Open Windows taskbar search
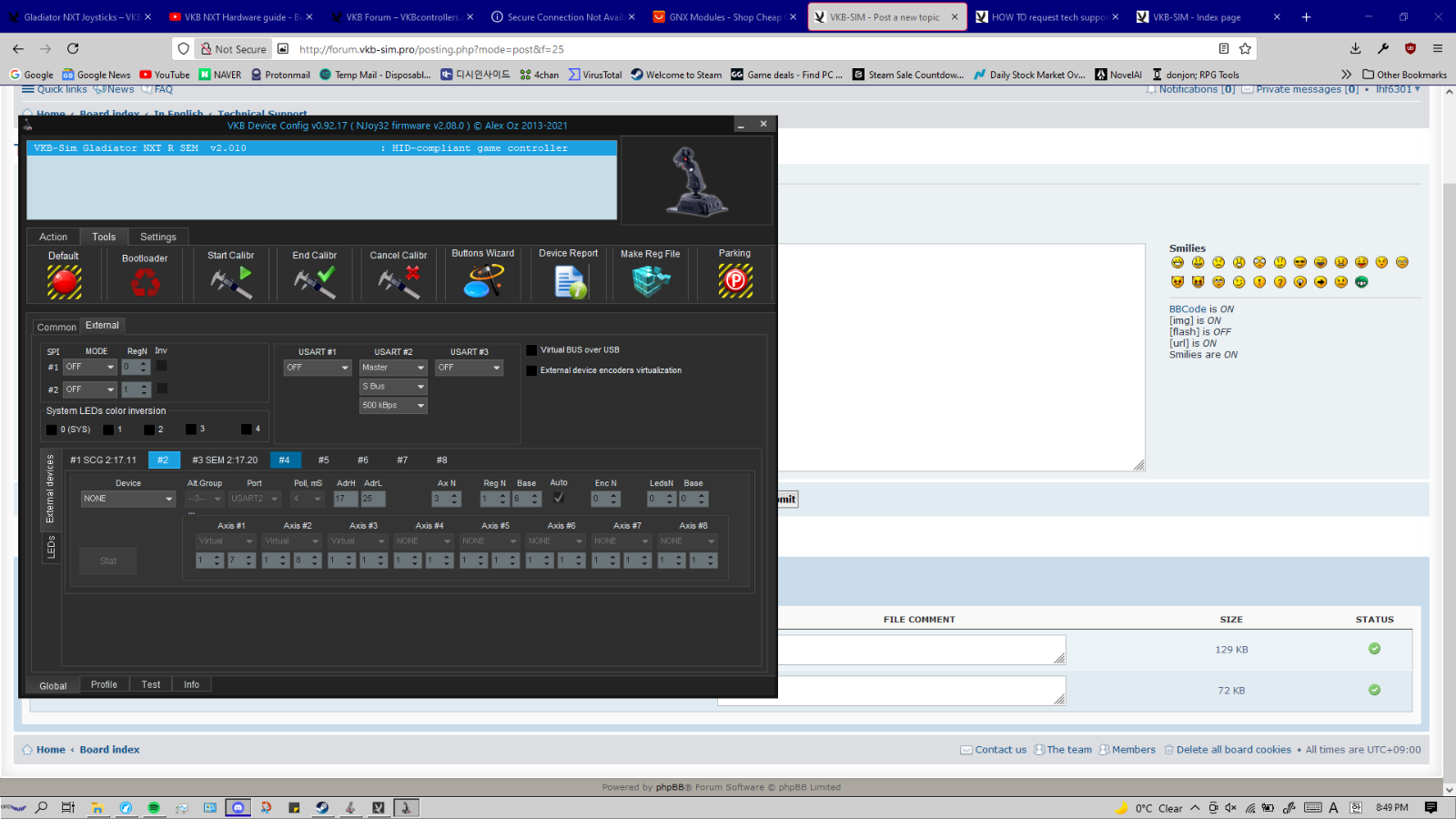This screenshot has height=819, width=1456. click(41, 807)
